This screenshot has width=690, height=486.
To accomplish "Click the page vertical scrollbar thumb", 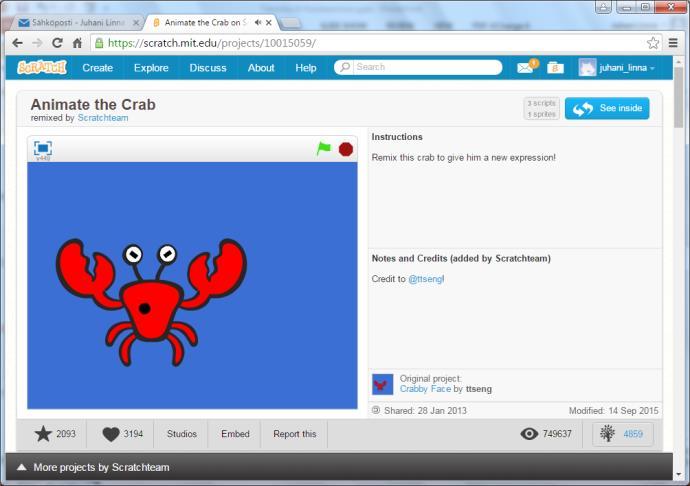I will pyautogui.click(x=679, y=98).
